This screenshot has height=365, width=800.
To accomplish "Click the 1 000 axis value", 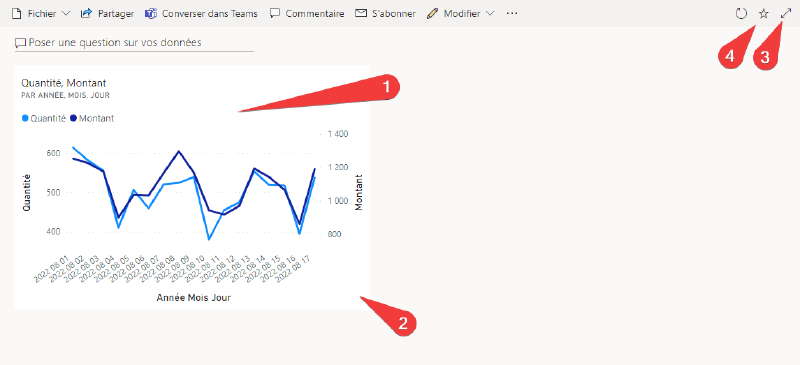I will coord(338,201).
